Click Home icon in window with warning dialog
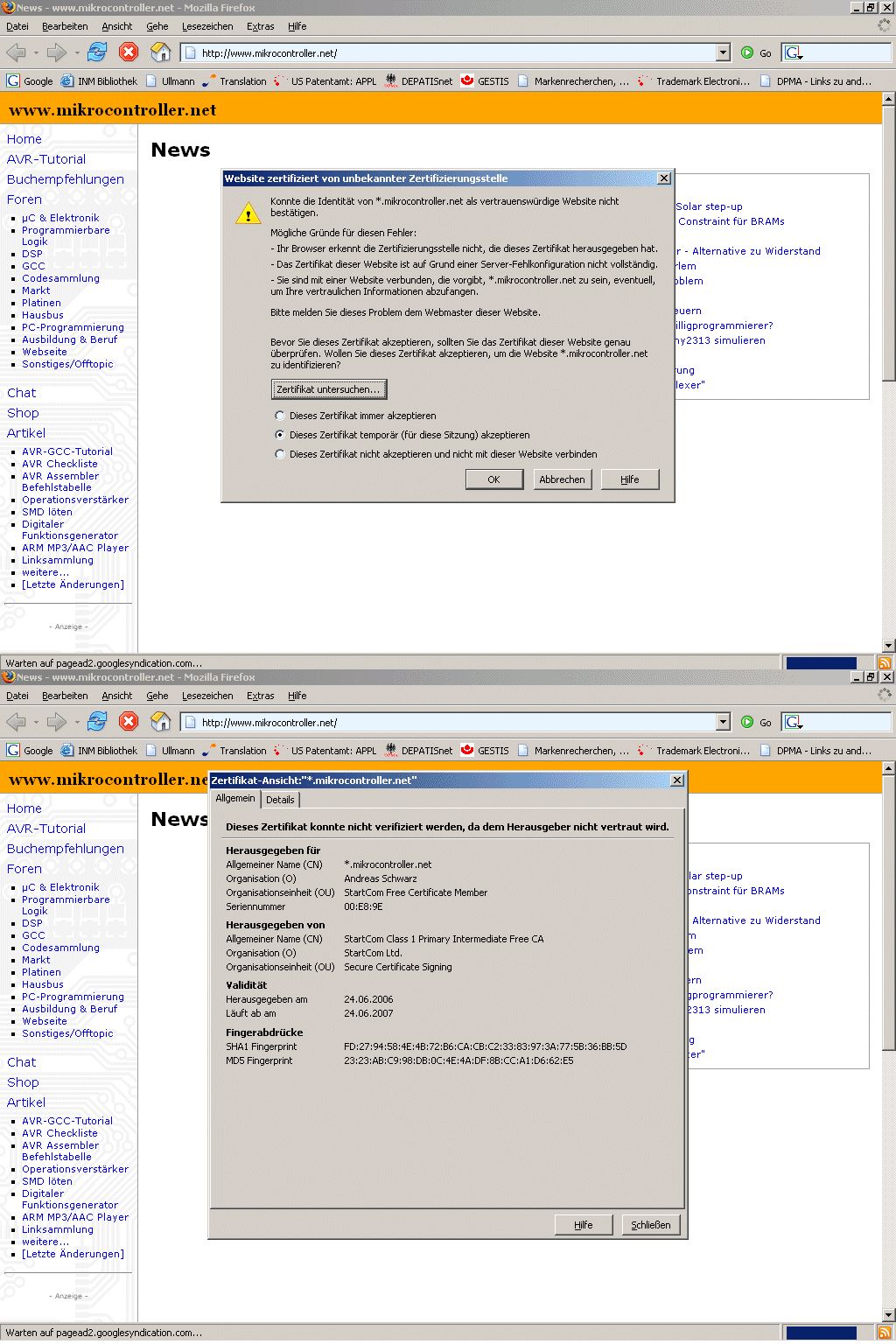Screen dimensions: 896x1344 click(160, 52)
